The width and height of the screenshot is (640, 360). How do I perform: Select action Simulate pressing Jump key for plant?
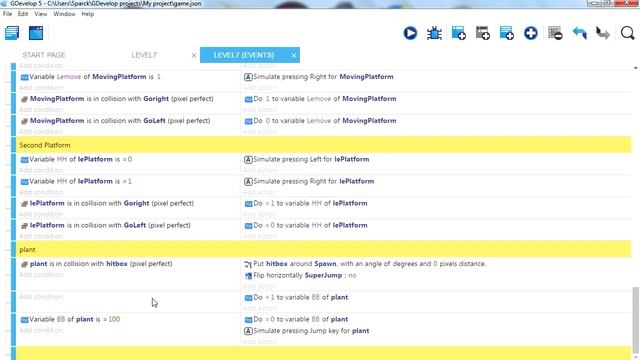[307, 331]
